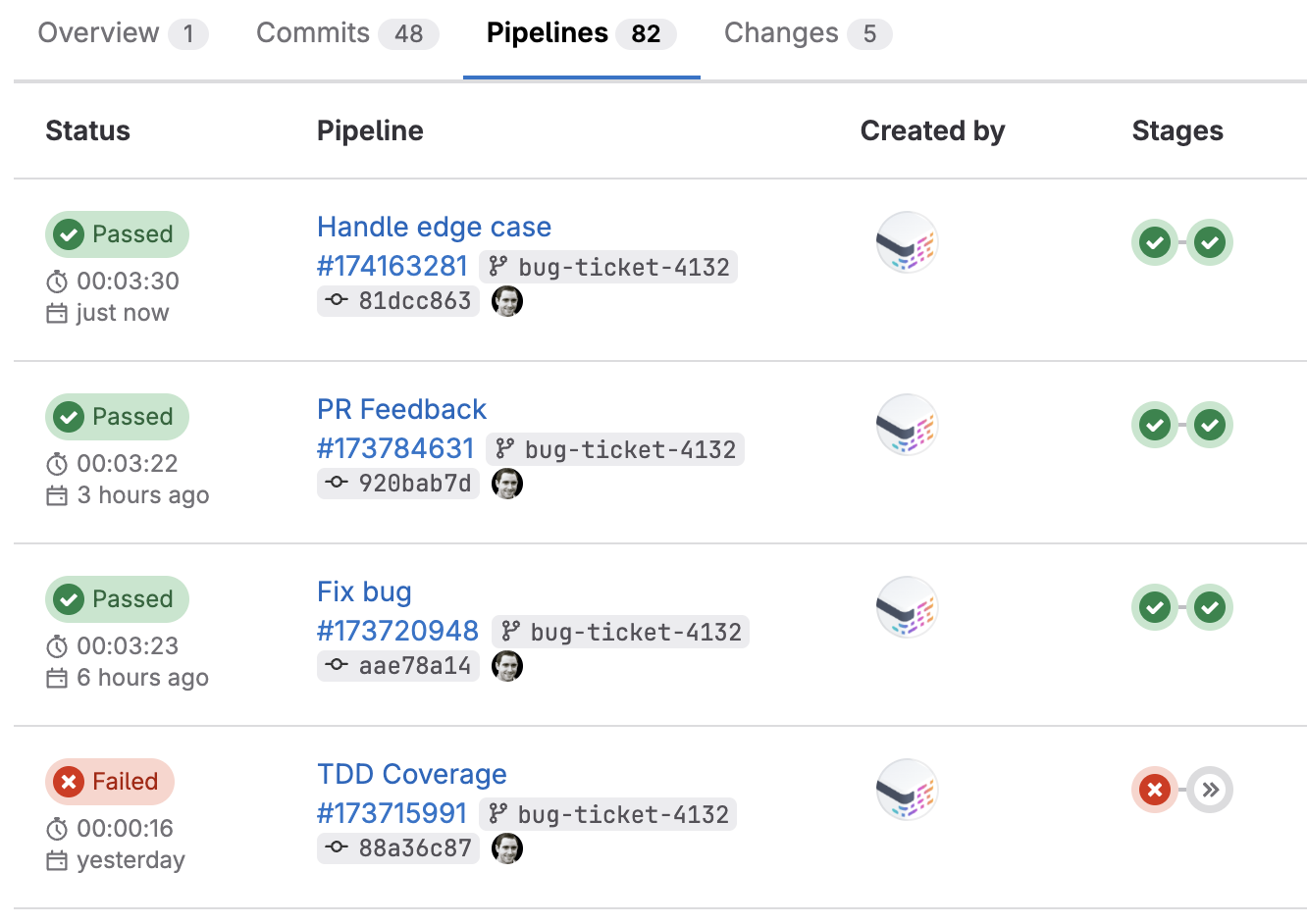1307x924 pixels.
Task: Click the Failed status badge
Action: 109,781
